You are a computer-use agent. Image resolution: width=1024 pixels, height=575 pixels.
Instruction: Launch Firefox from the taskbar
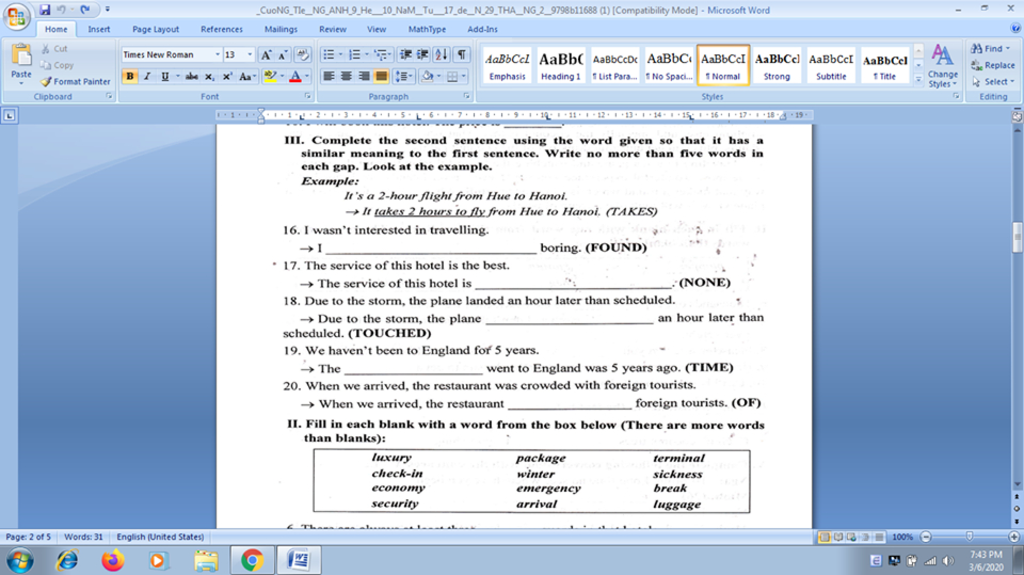(112, 560)
